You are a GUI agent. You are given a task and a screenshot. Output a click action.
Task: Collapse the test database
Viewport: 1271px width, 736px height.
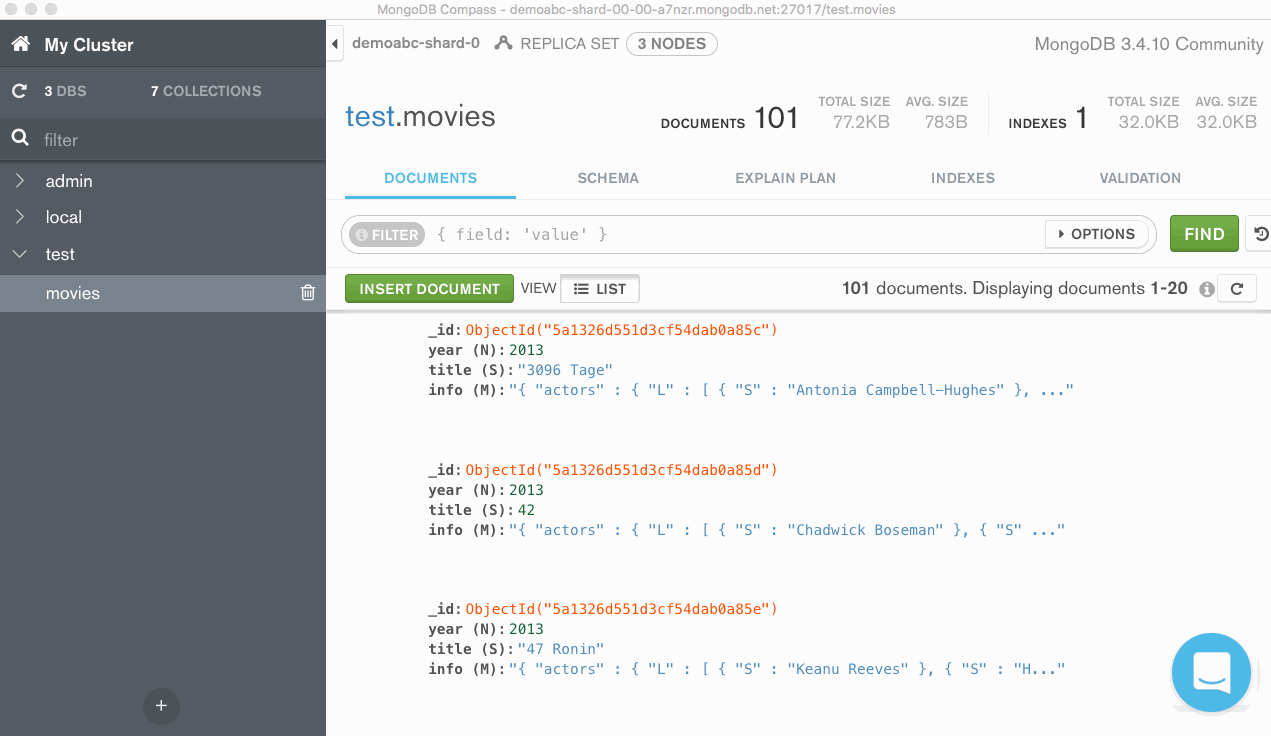tap(20, 254)
